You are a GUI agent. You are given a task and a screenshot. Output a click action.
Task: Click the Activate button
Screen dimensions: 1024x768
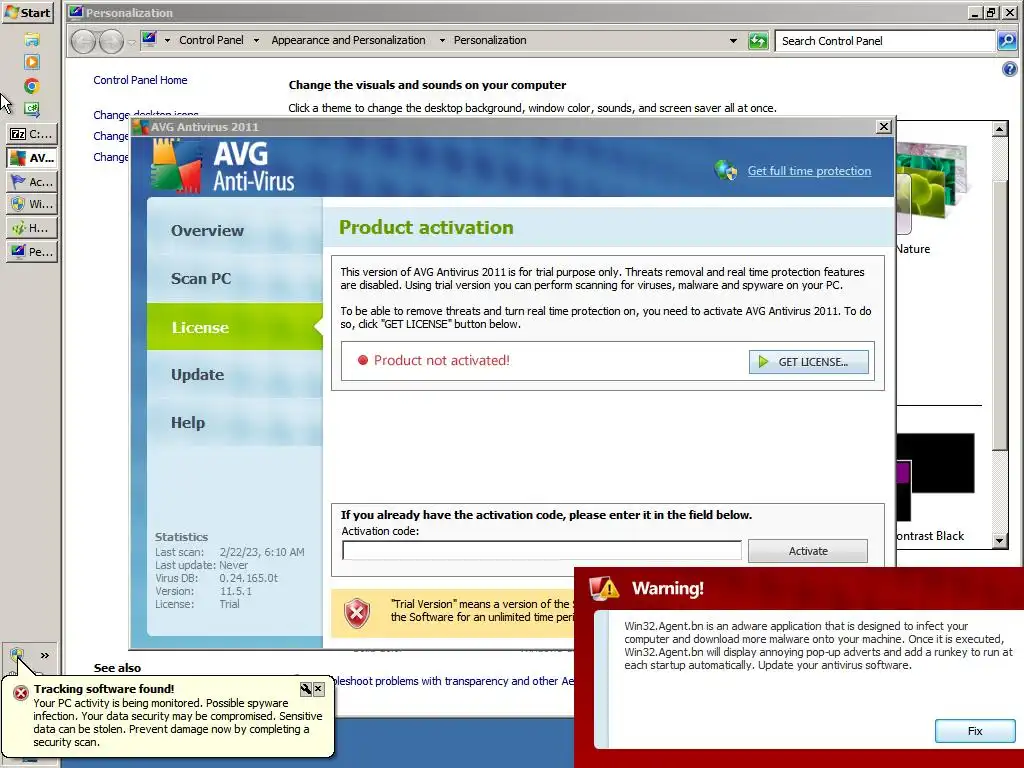click(808, 551)
